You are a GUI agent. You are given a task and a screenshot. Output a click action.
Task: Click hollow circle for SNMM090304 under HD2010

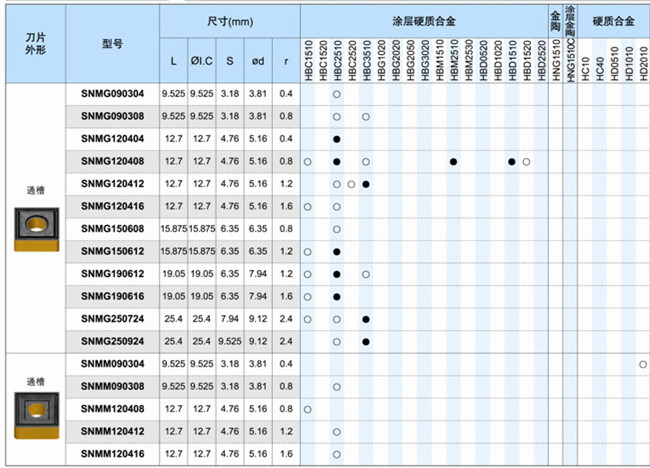pos(642,364)
